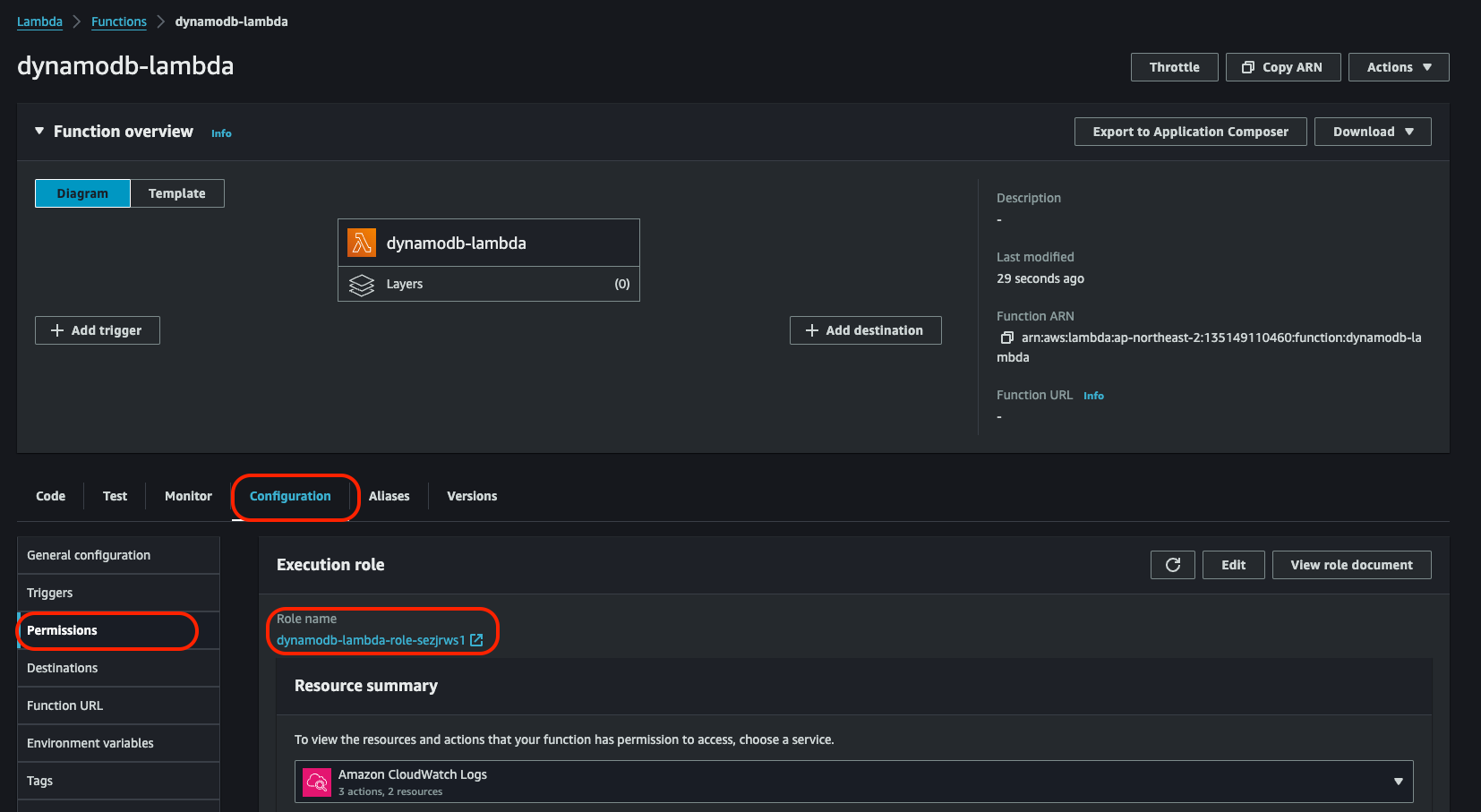The width and height of the screenshot is (1481, 812).
Task: Select Destinations in the side menu
Action: pos(118,668)
